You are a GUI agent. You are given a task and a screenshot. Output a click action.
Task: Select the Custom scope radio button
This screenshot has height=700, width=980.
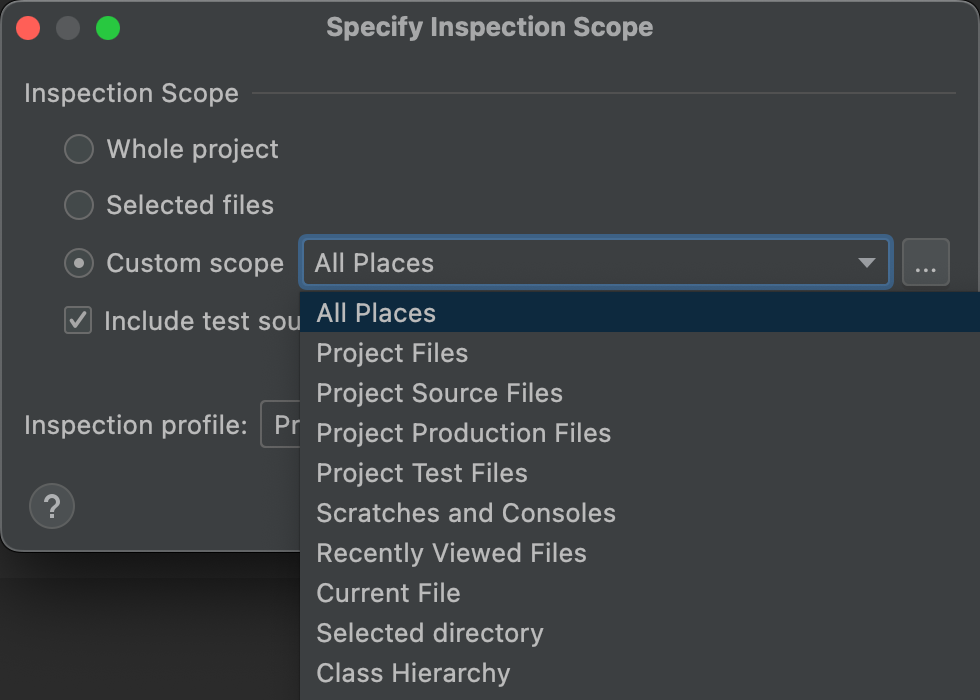click(78, 263)
